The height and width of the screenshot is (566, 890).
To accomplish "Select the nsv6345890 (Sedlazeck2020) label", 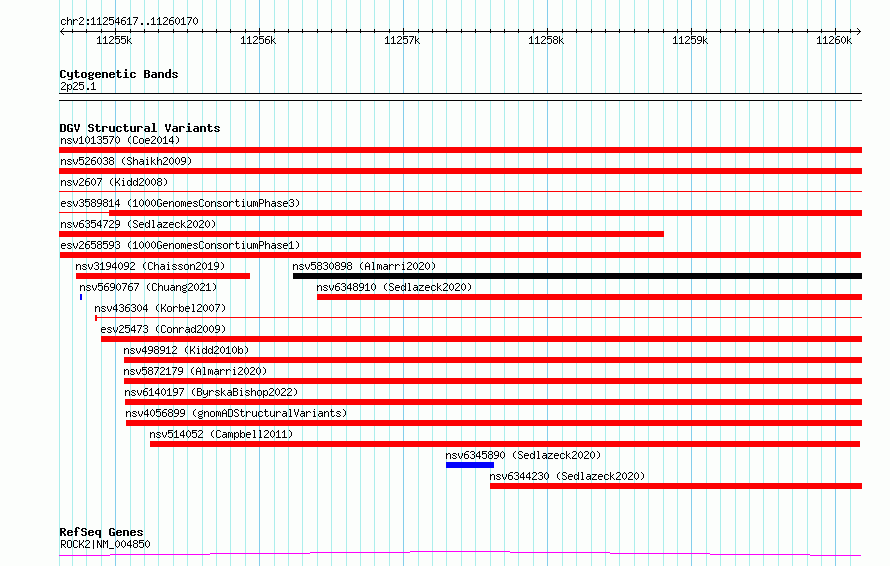I will pos(523,455).
